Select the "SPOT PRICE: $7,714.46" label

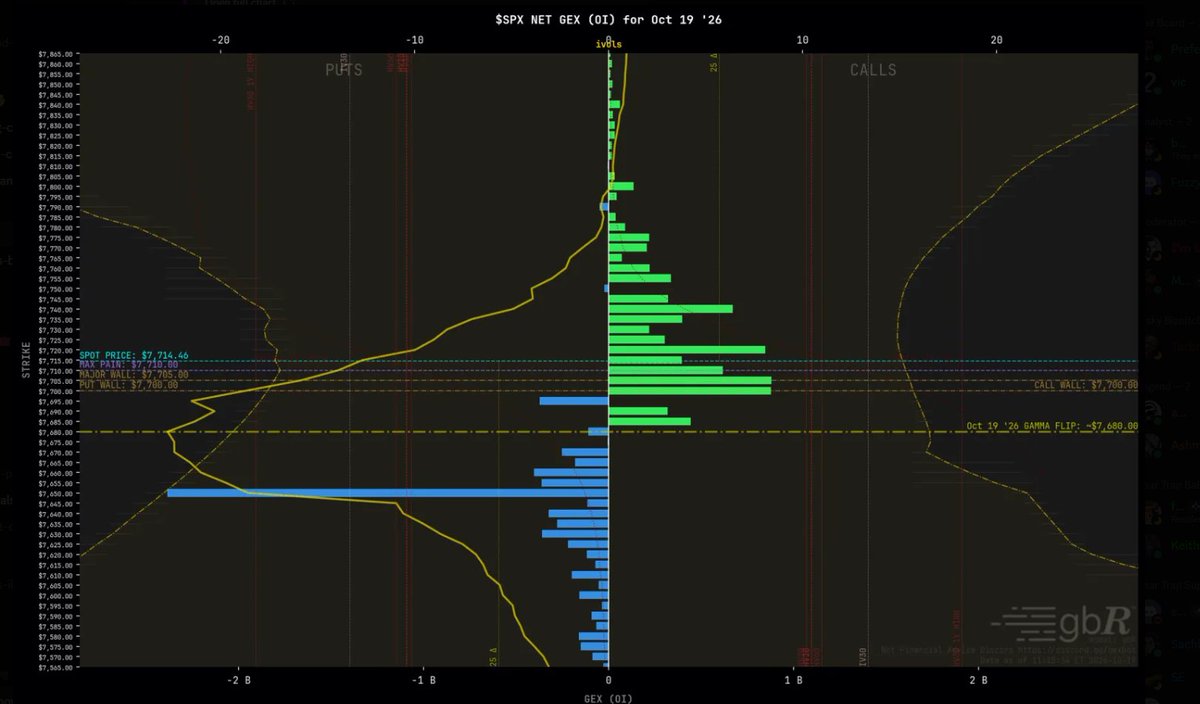133,355
